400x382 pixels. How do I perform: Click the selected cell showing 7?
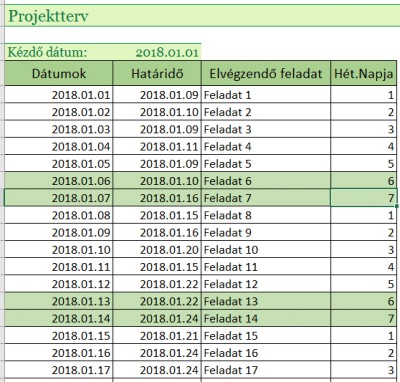pyautogui.click(x=364, y=198)
